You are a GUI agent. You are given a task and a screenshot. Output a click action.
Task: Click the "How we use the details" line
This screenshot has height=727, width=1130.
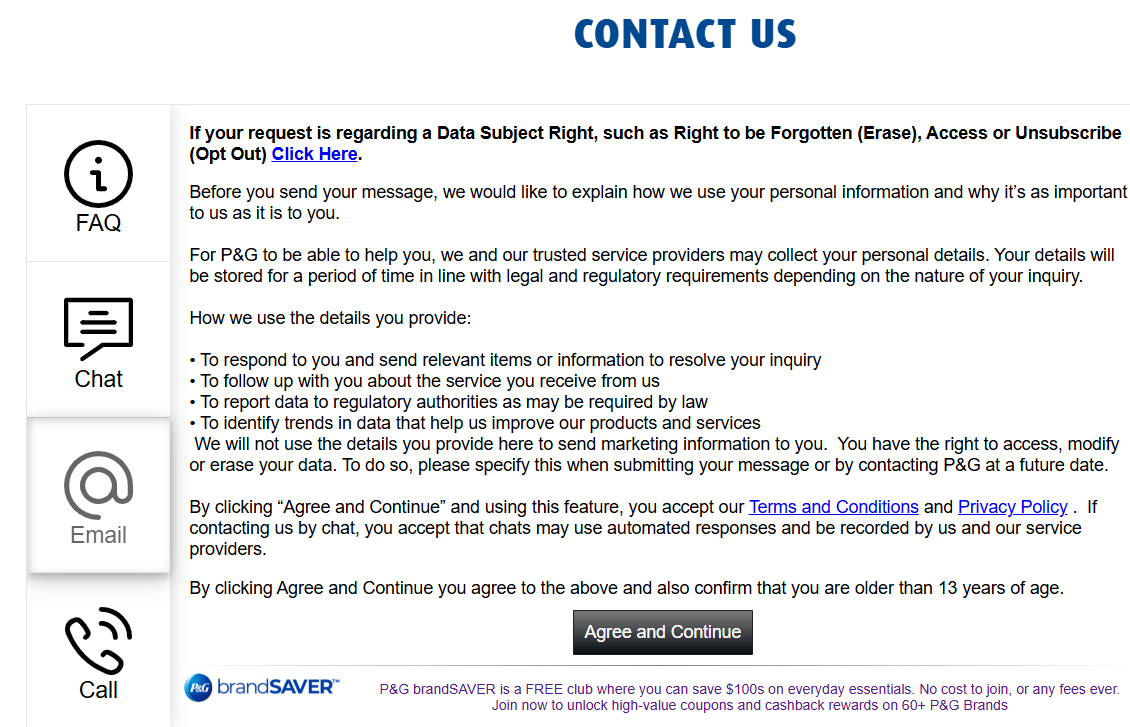[330, 318]
